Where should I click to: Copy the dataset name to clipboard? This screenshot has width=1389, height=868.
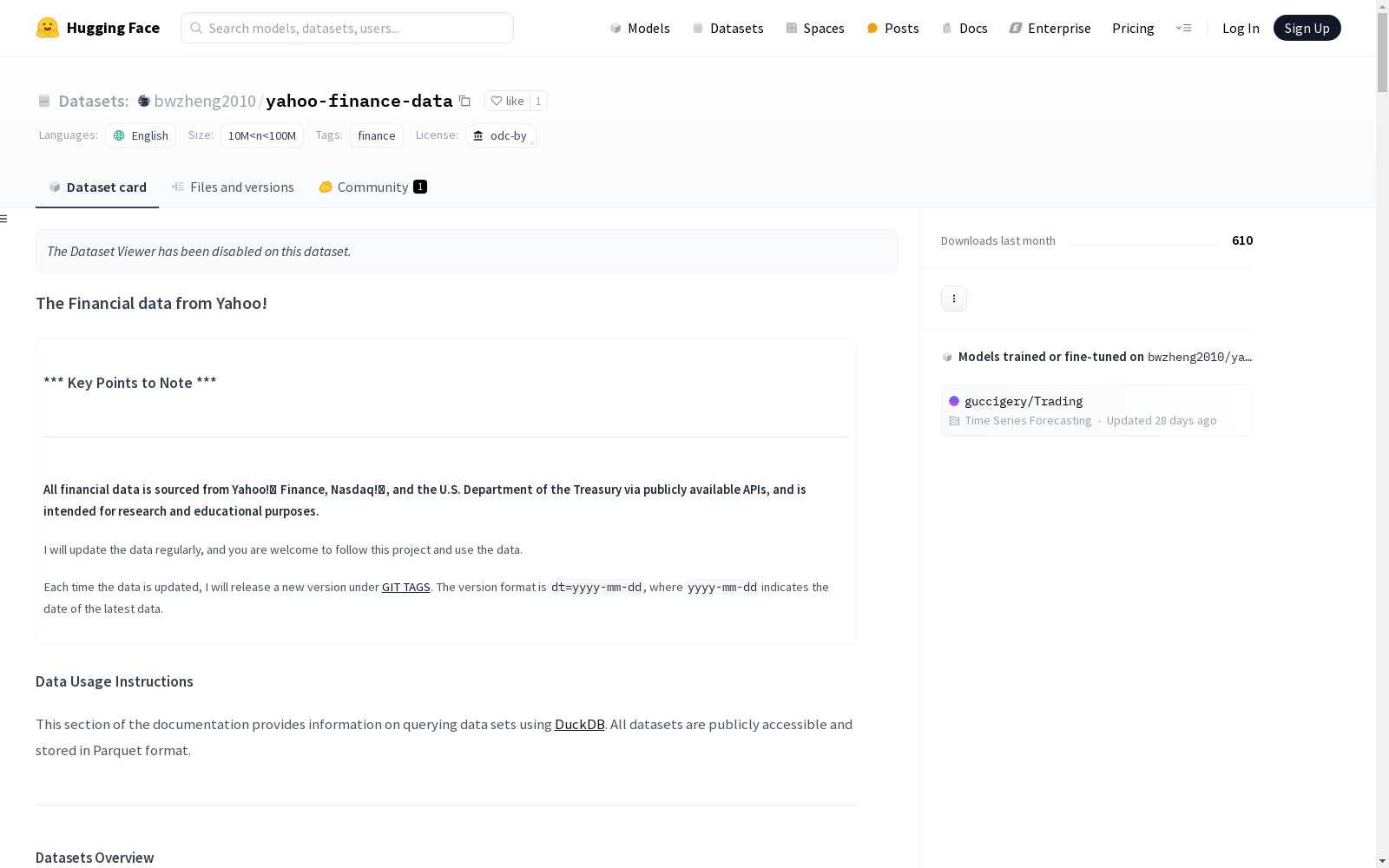click(464, 101)
